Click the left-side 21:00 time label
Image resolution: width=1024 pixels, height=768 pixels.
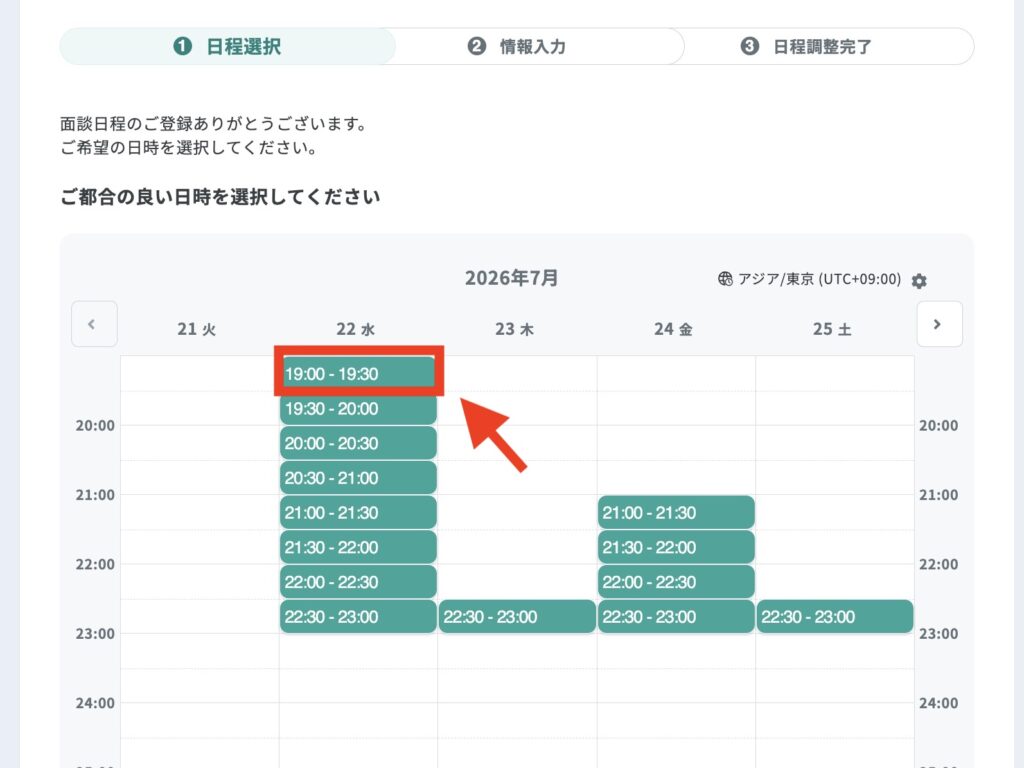[x=95, y=495]
